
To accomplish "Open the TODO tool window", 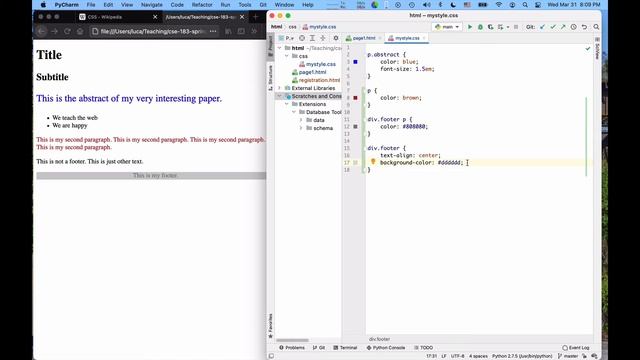I will 423,348.
